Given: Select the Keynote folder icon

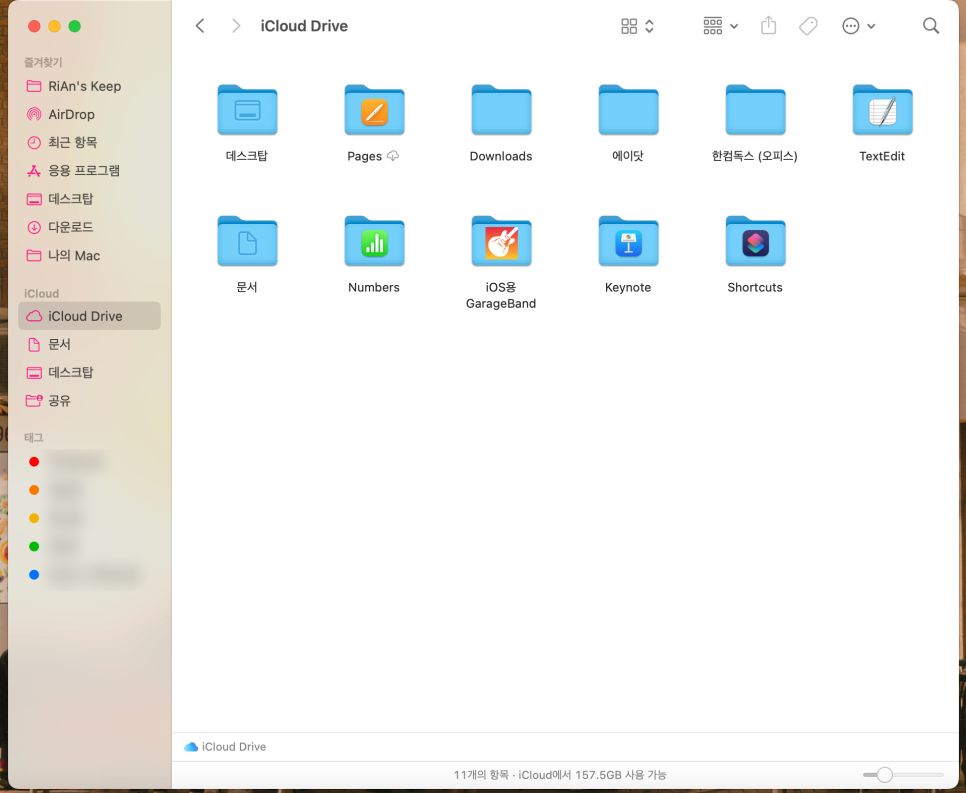Looking at the screenshot, I should (x=628, y=241).
